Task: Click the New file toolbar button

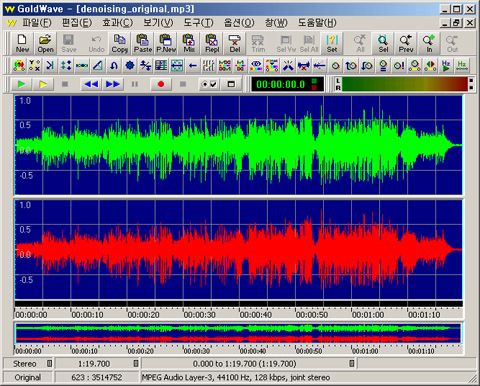Action: click(22, 43)
